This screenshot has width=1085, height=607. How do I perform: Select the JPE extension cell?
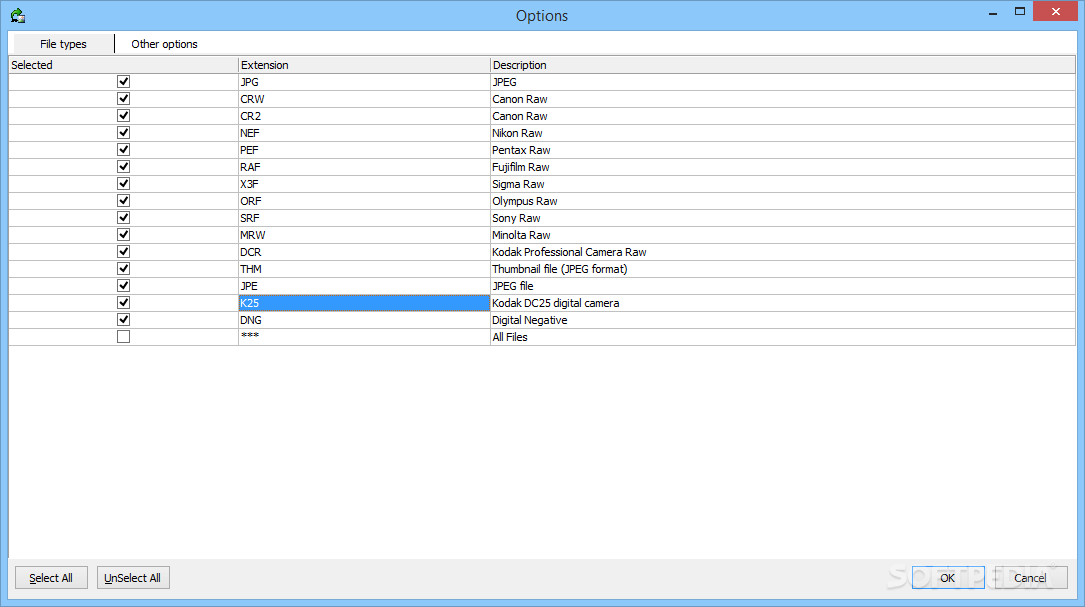364,286
